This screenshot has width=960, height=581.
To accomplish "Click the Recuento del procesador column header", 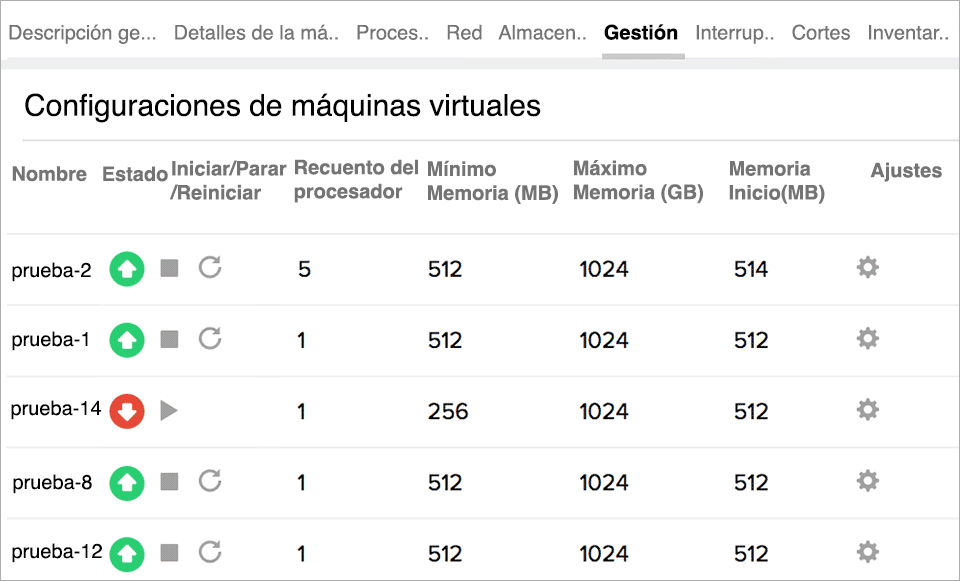I will tap(356, 180).
